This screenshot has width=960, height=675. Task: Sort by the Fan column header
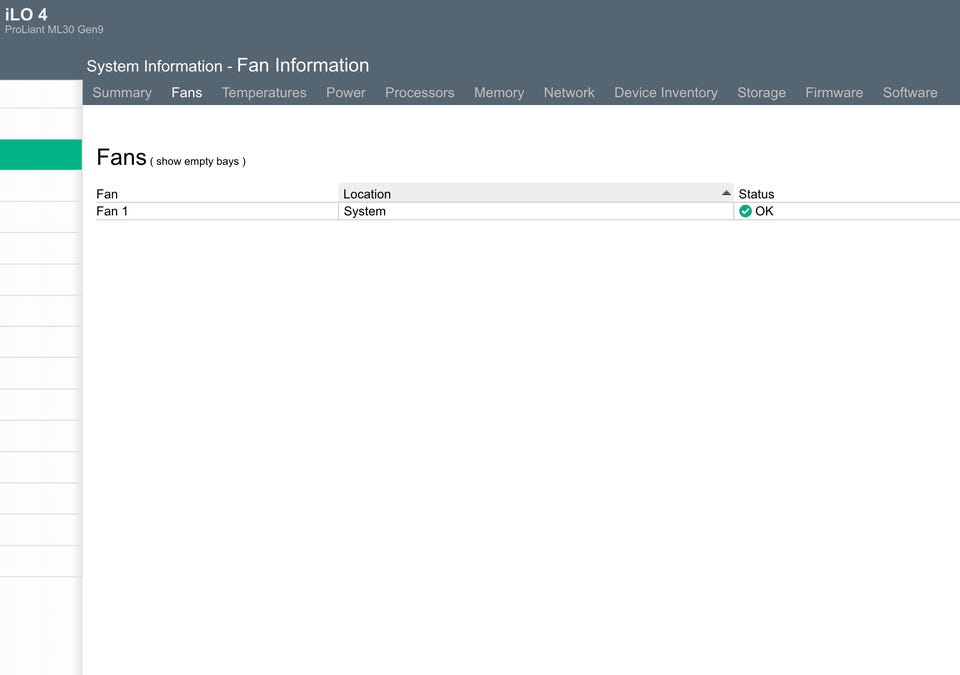(107, 194)
